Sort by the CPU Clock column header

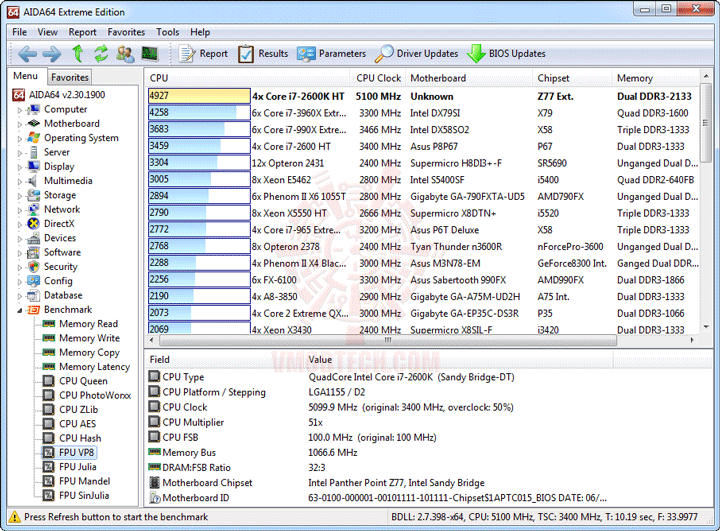378,78
